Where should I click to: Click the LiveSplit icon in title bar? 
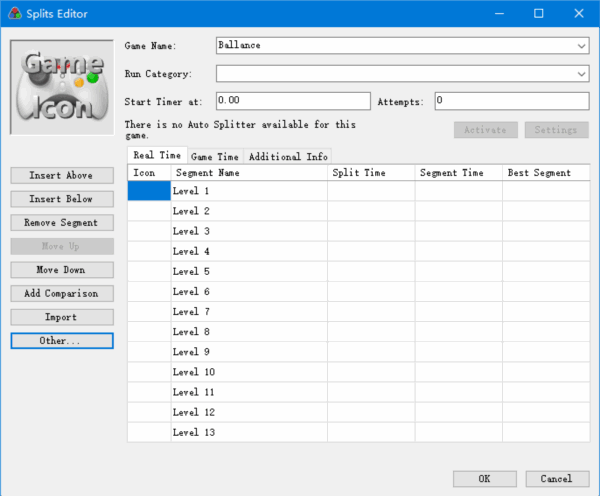click(13, 13)
